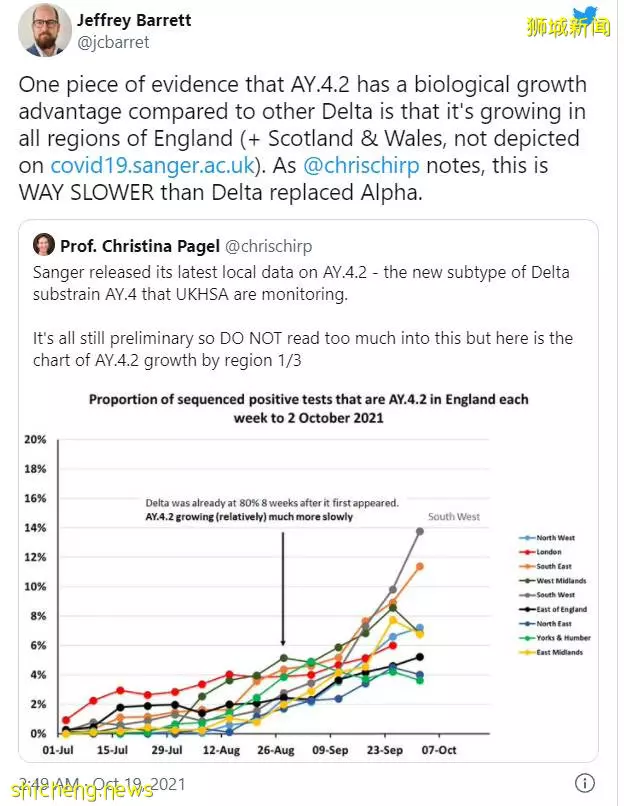Select West Midlands legend entry
The height and width of the screenshot is (806, 624).
552,581
